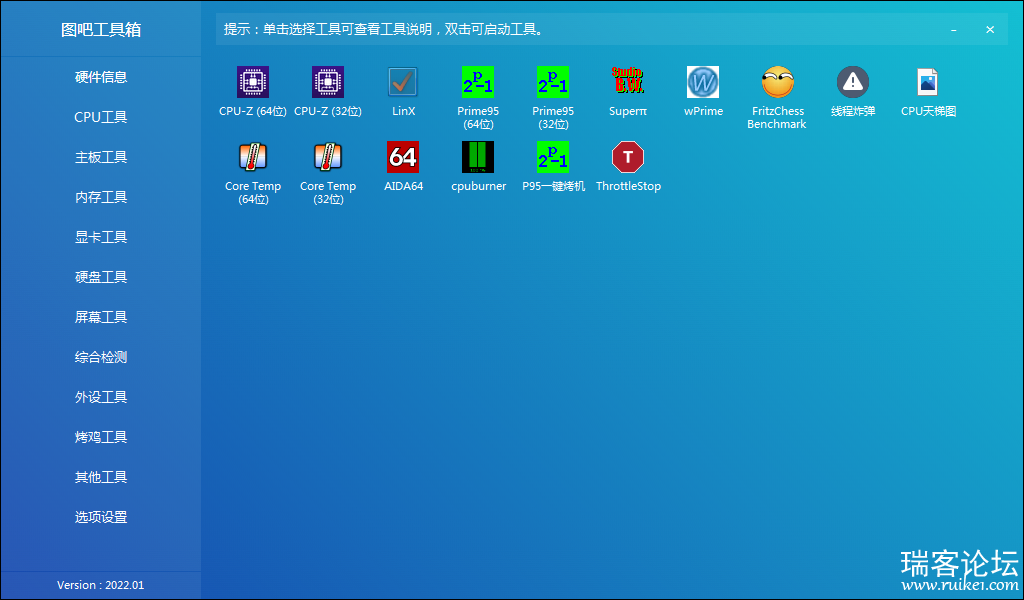Screen dimensions: 1024x600
Task: Open the 综合检测 category
Action: point(101,357)
